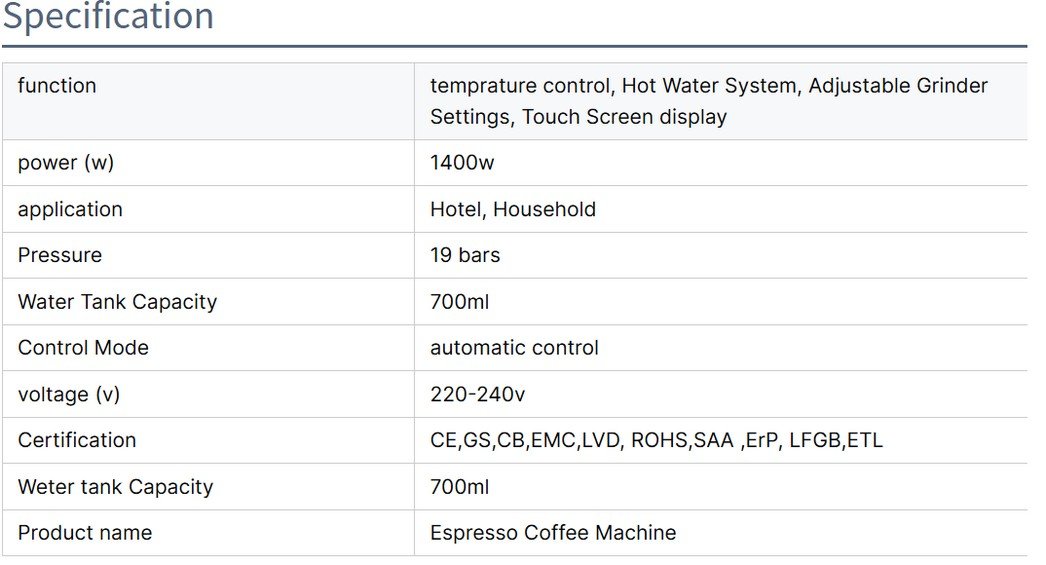Click the 'power (w)' label

point(66,163)
